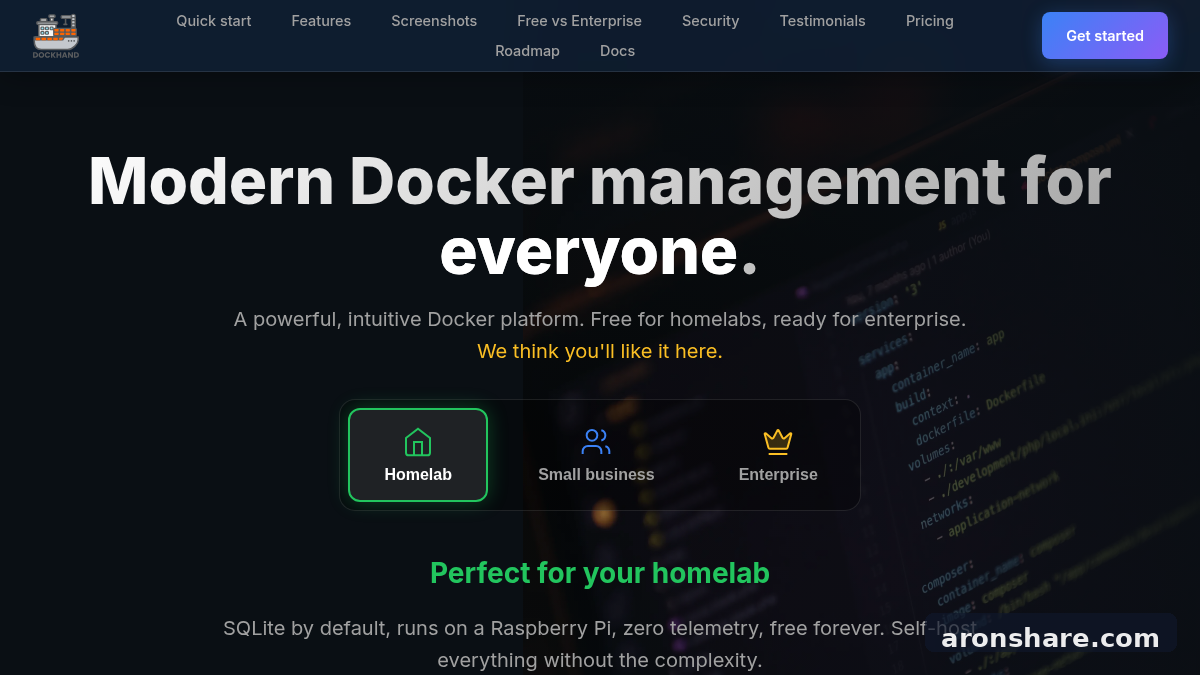Switch to the Small business label
The width and height of the screenshot is (1200, 675).
(596, 475)
